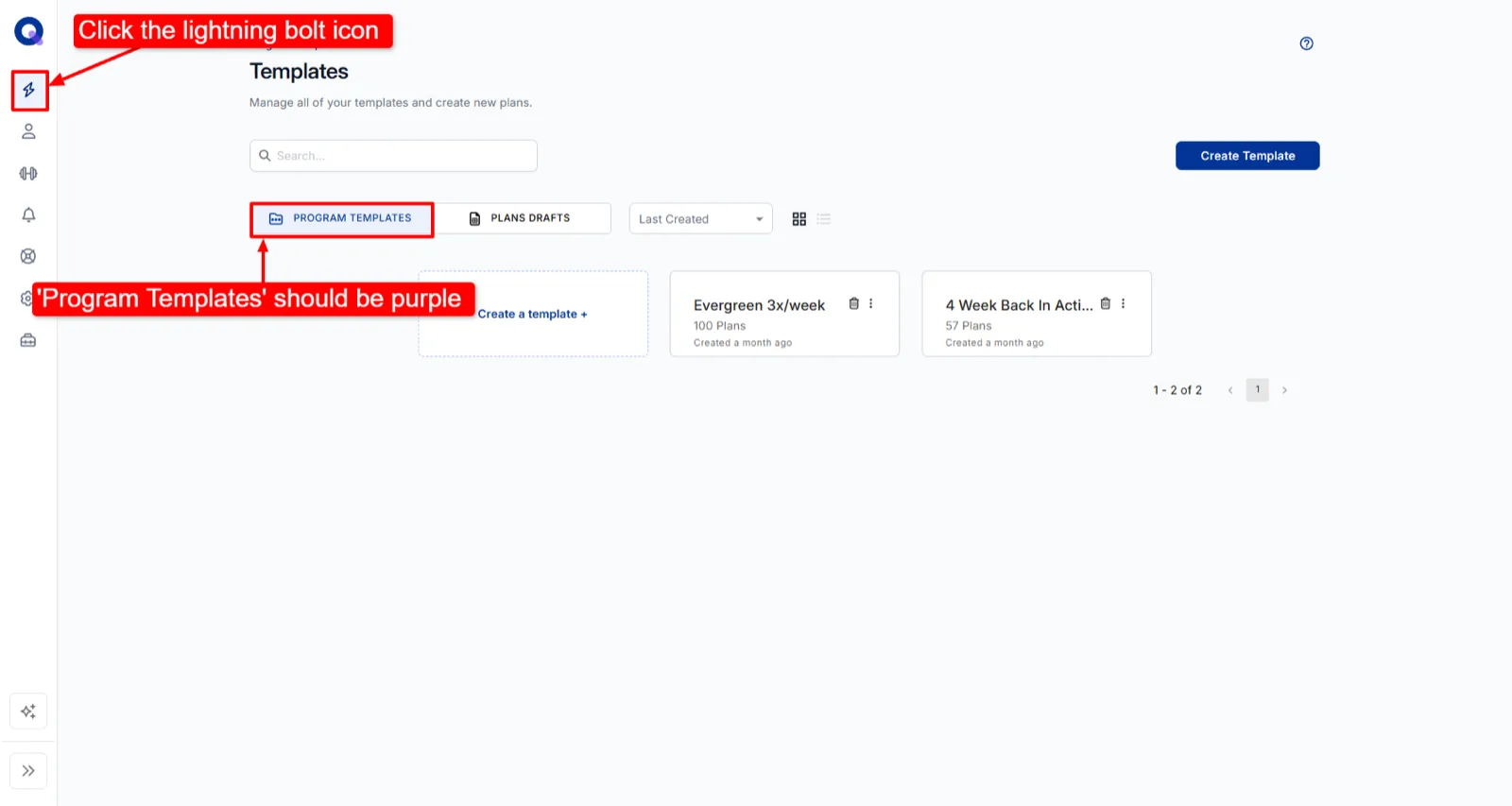
Task: Open more options for Evergreen 3x/week
Action: 870,303
